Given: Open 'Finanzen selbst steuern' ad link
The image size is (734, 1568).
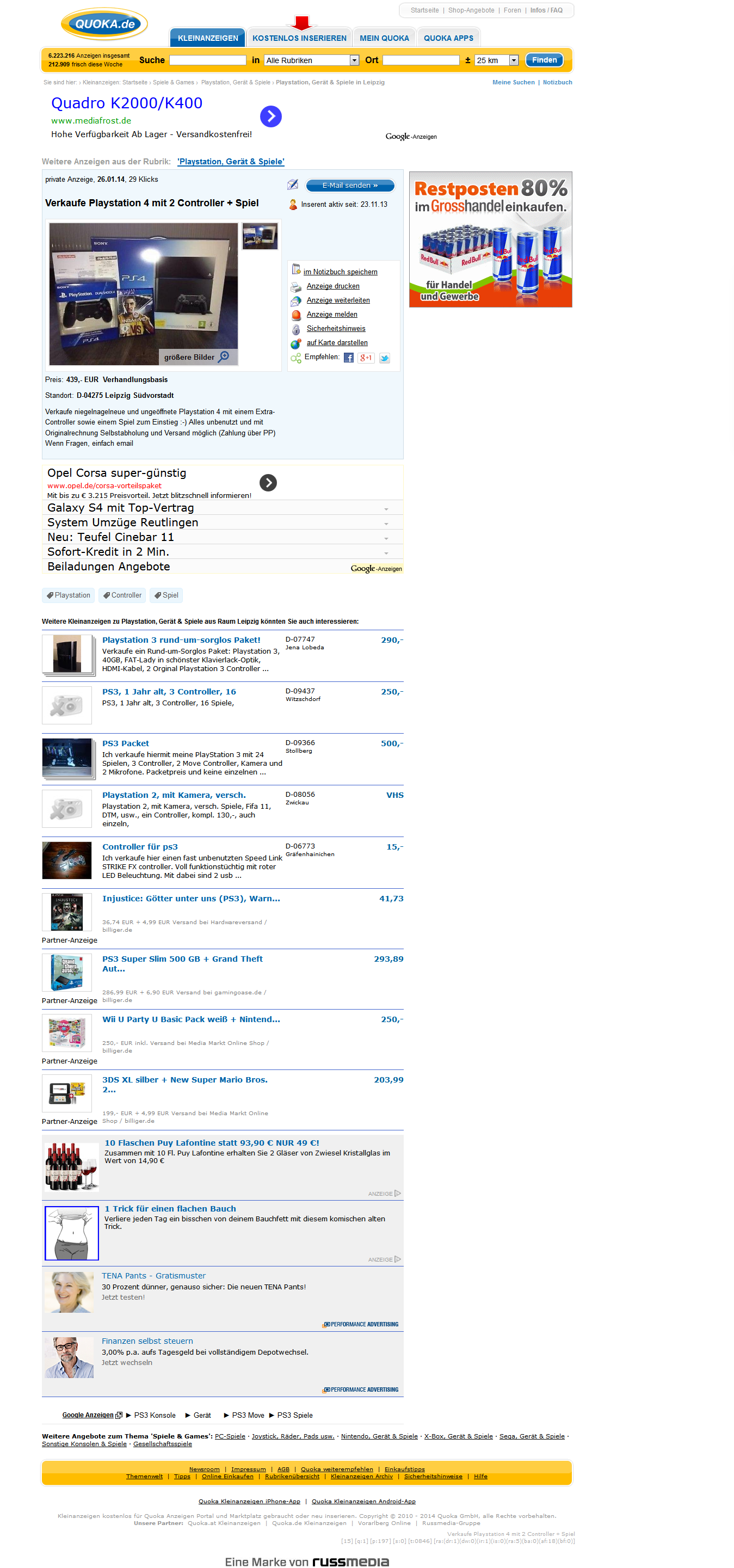Looking at the screenshot, I should tap(147, 1341).
